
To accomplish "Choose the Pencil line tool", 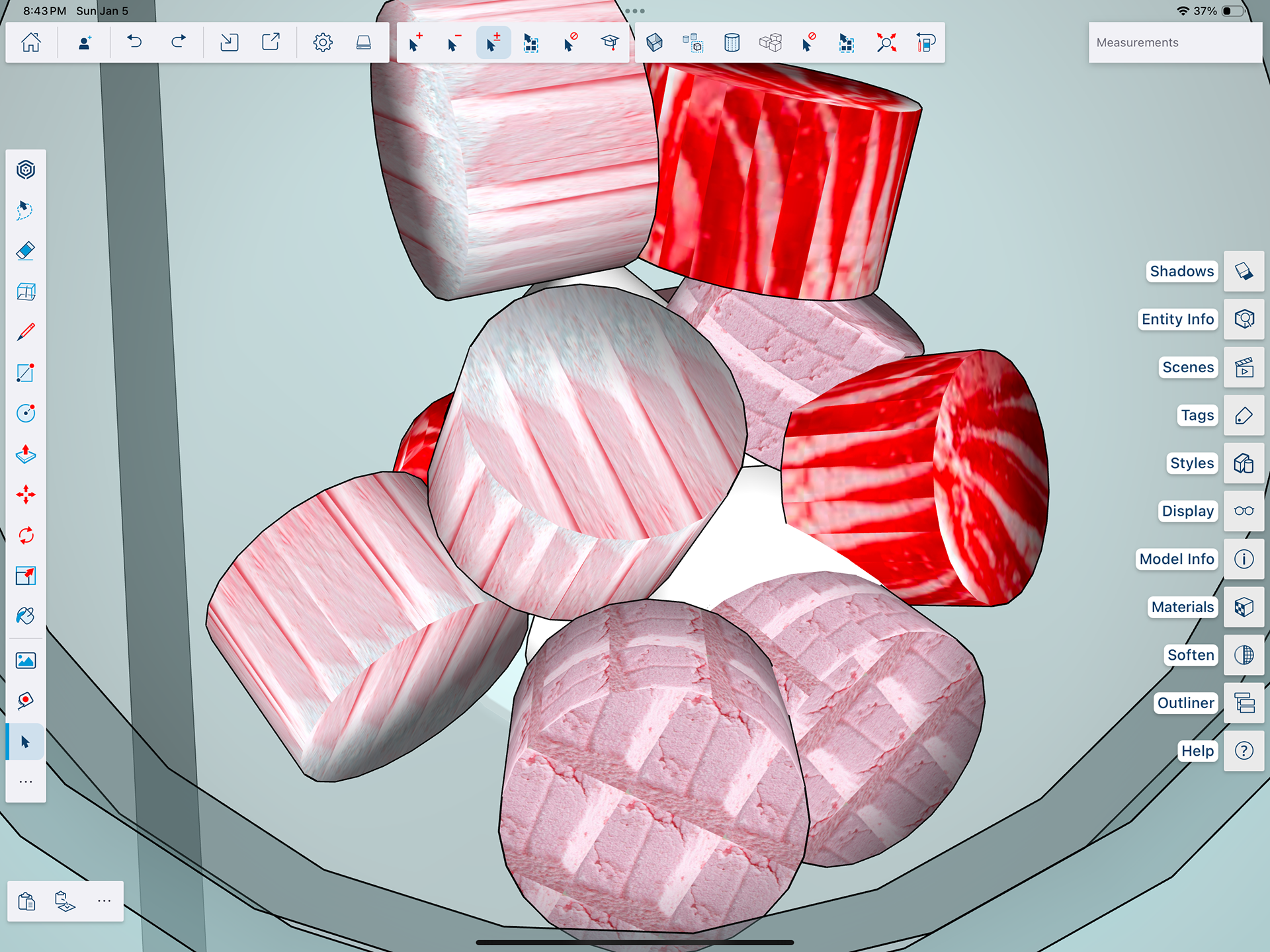I will point(25,332).
